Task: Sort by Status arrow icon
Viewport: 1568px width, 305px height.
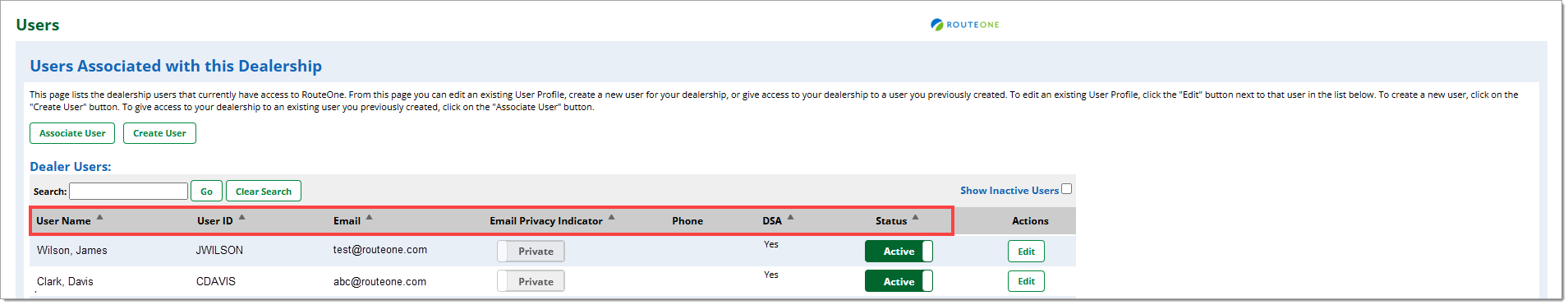Action: coord(915,217)
